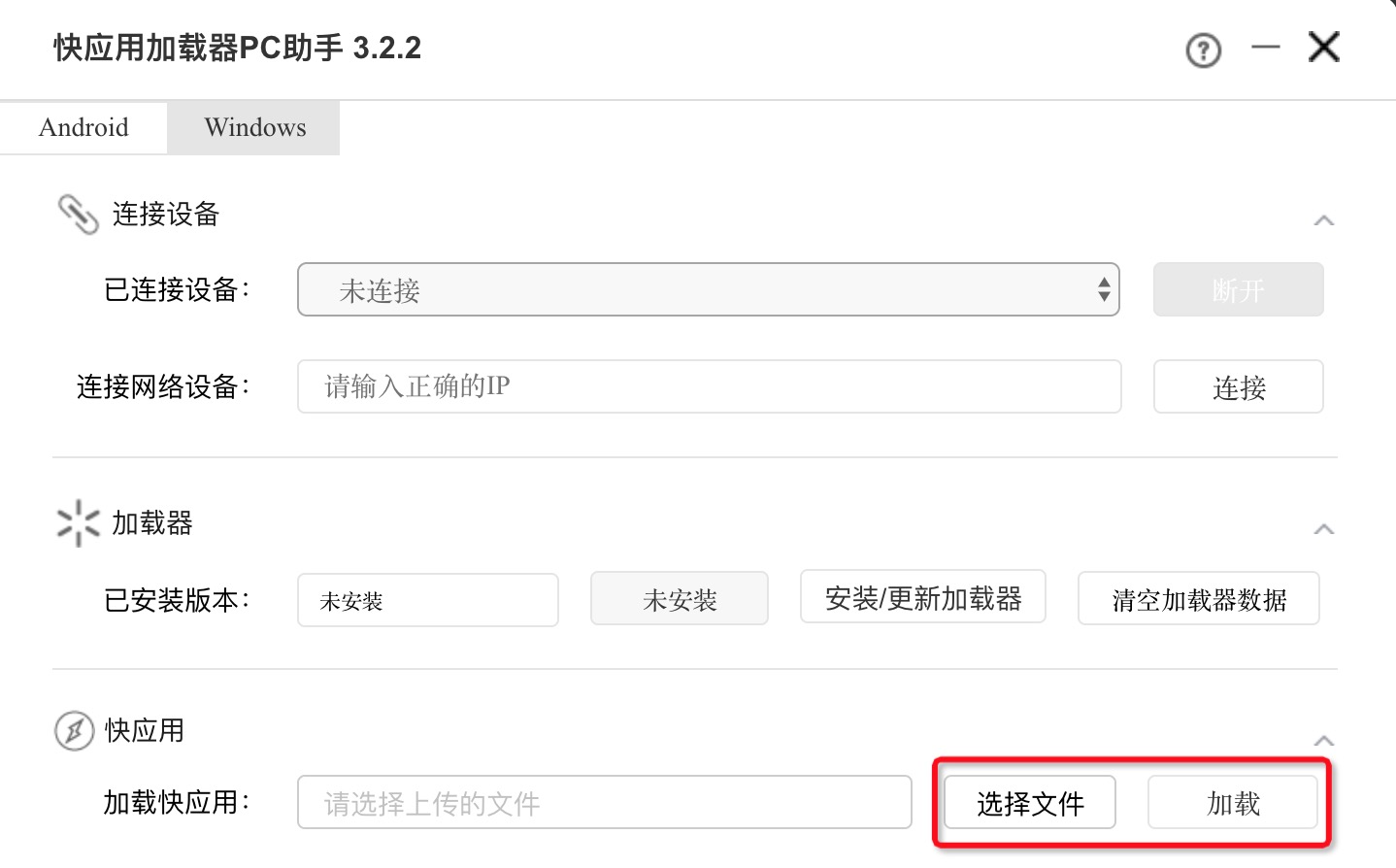Collapse the 快应用 section chevron
1396x868 pixels.
[1323, 741]
